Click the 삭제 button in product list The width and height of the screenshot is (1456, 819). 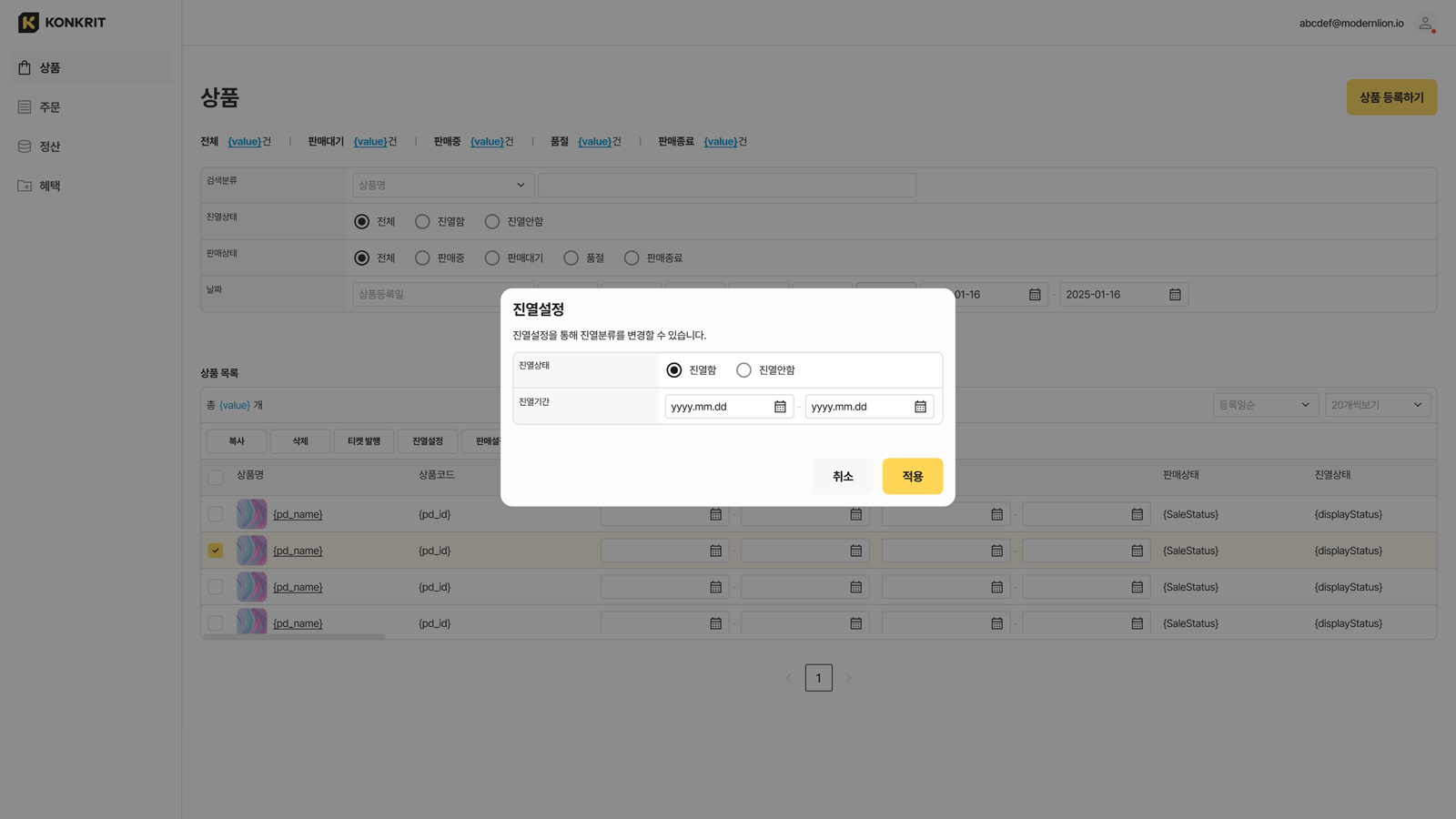(x=300, y=441)
